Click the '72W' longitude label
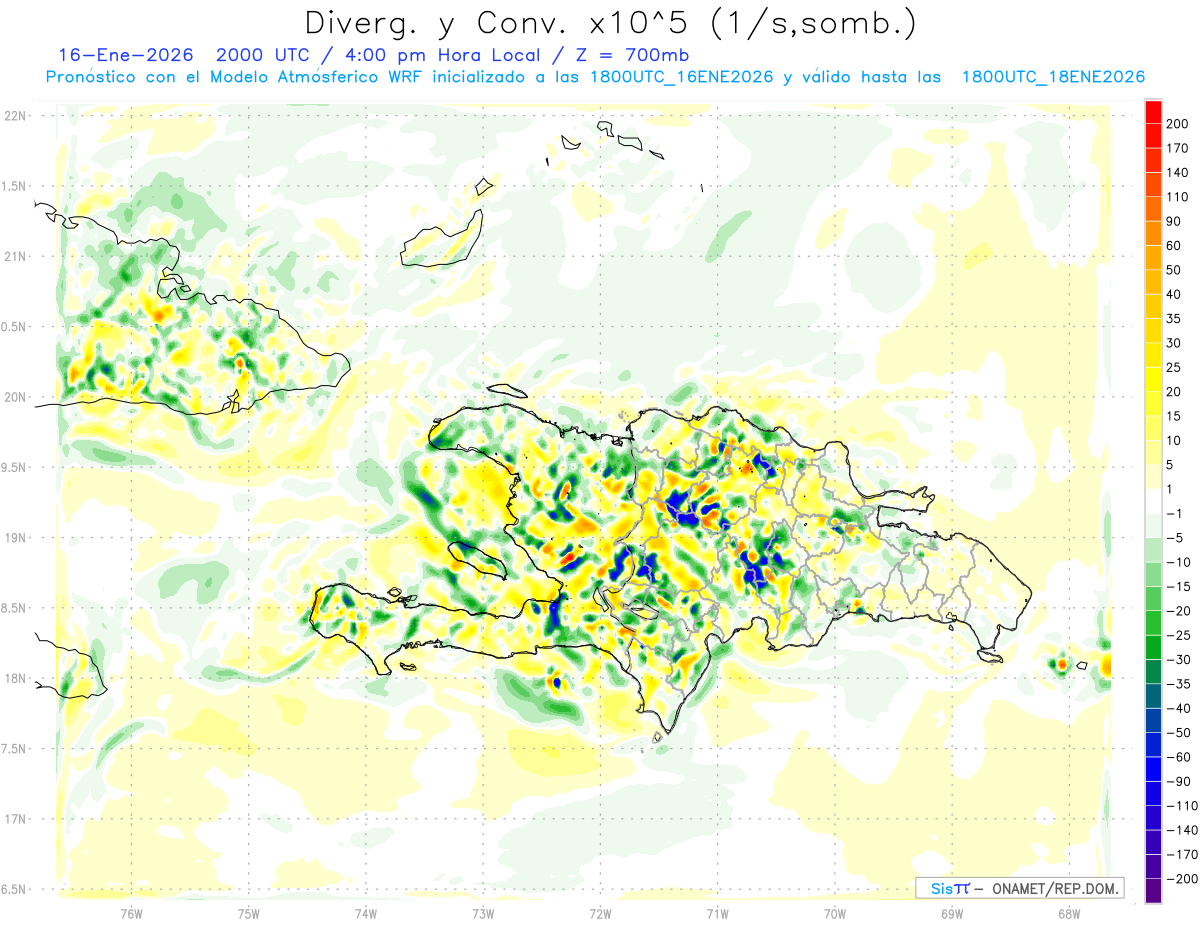Image resolution: width=1200 pixels, height=927 pixels. (x=600, y=914)
